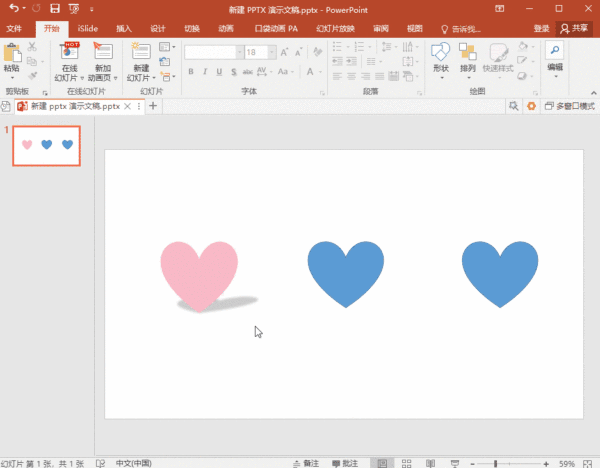This screenshot has width=600, height=468.
Task: Click the decrease font size icon
Action: (298, 52)
